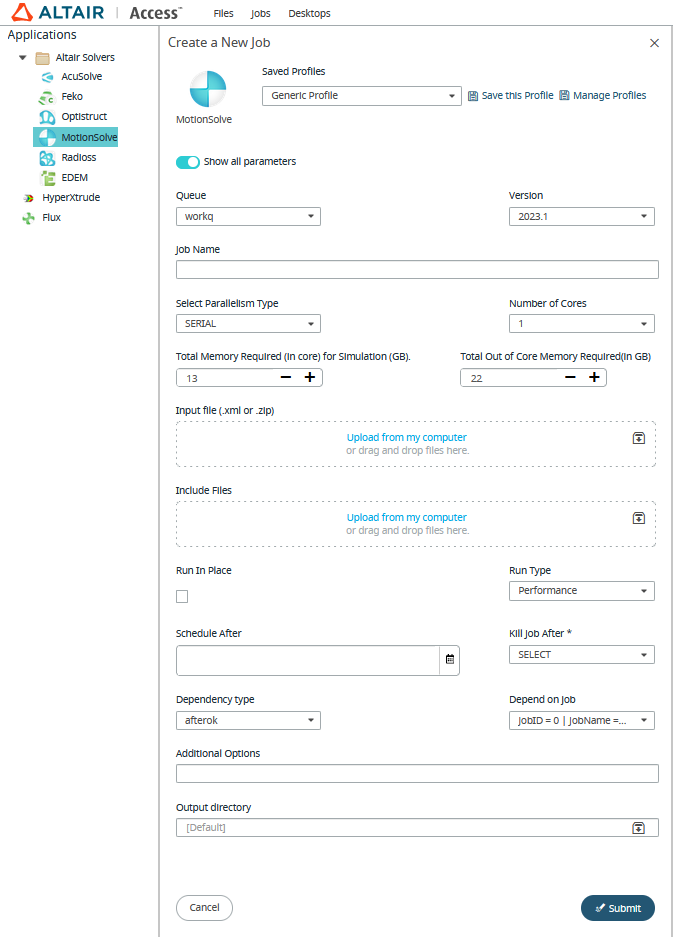673x937 pixels.
Task: Select the Flux label in the tree
Action: (x=51, y=218)
